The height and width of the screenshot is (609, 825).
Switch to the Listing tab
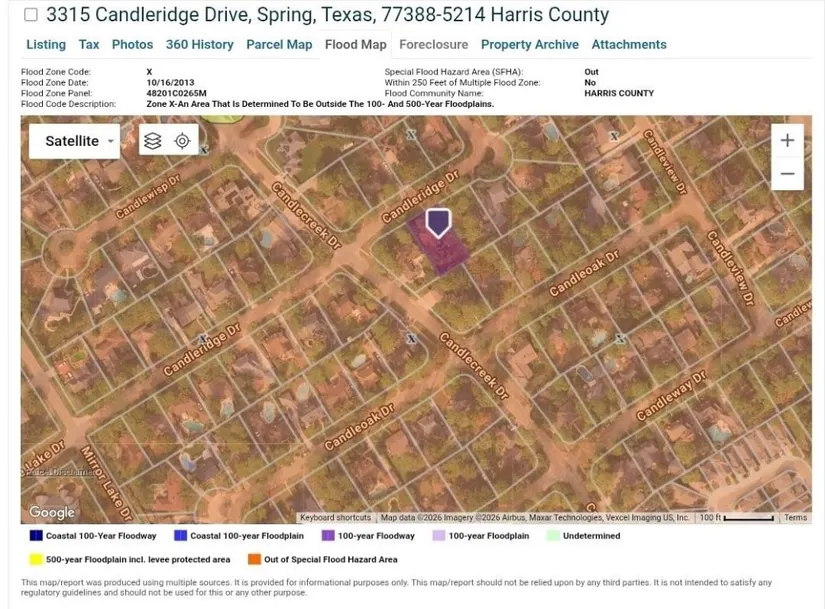click(x=46, y=45)
